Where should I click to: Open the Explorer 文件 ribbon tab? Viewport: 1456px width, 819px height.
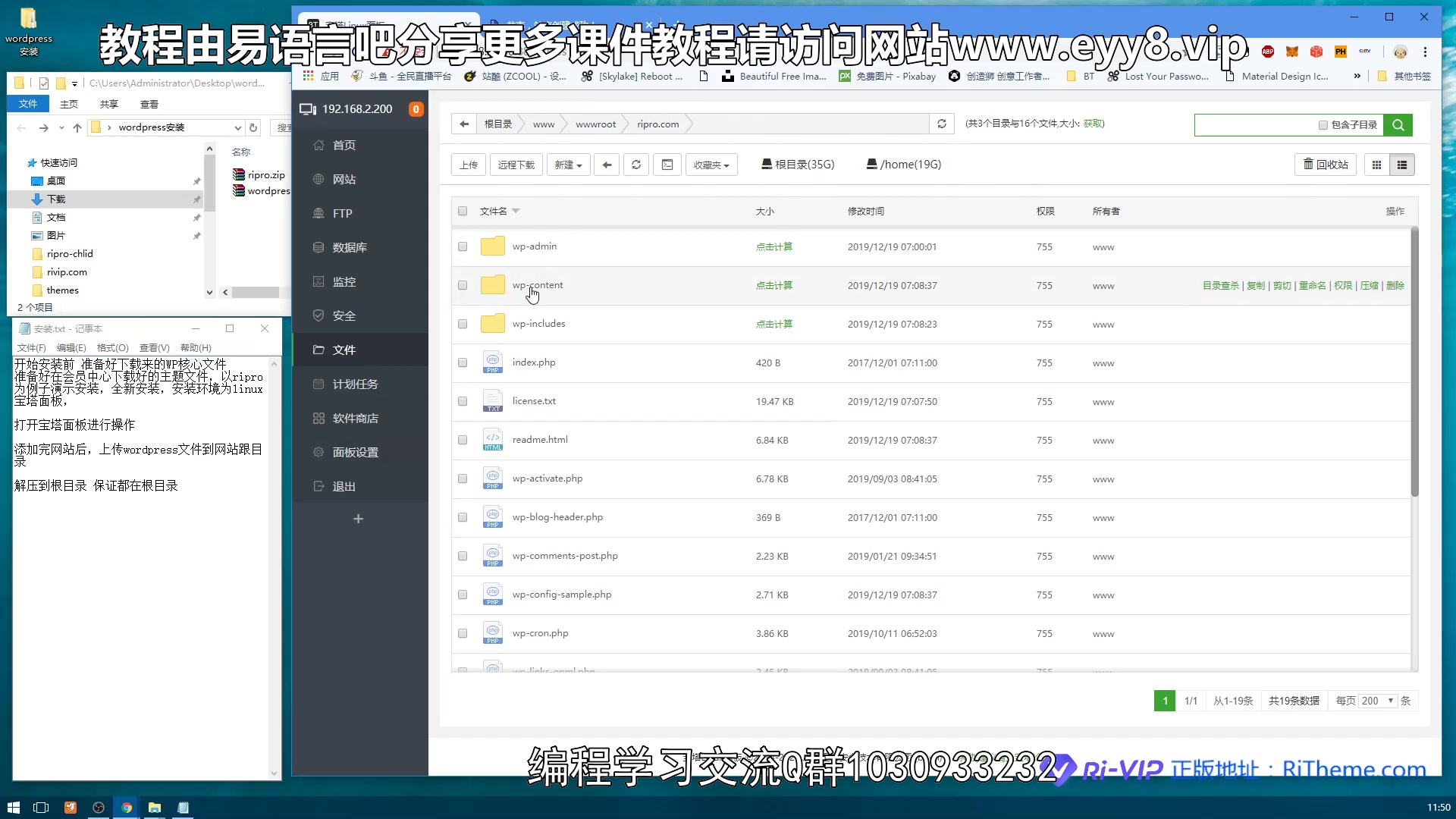tap(28, 104)
